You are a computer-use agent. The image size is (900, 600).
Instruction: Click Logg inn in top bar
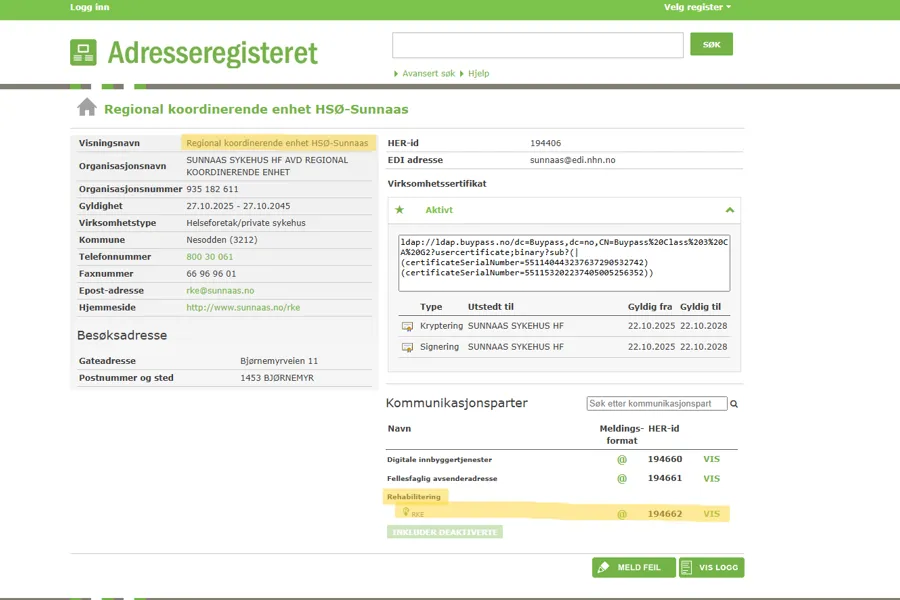90,7
